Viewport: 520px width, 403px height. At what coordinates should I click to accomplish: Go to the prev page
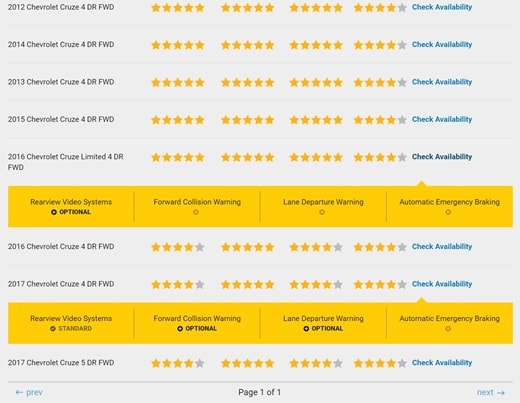tap(29, 392)
